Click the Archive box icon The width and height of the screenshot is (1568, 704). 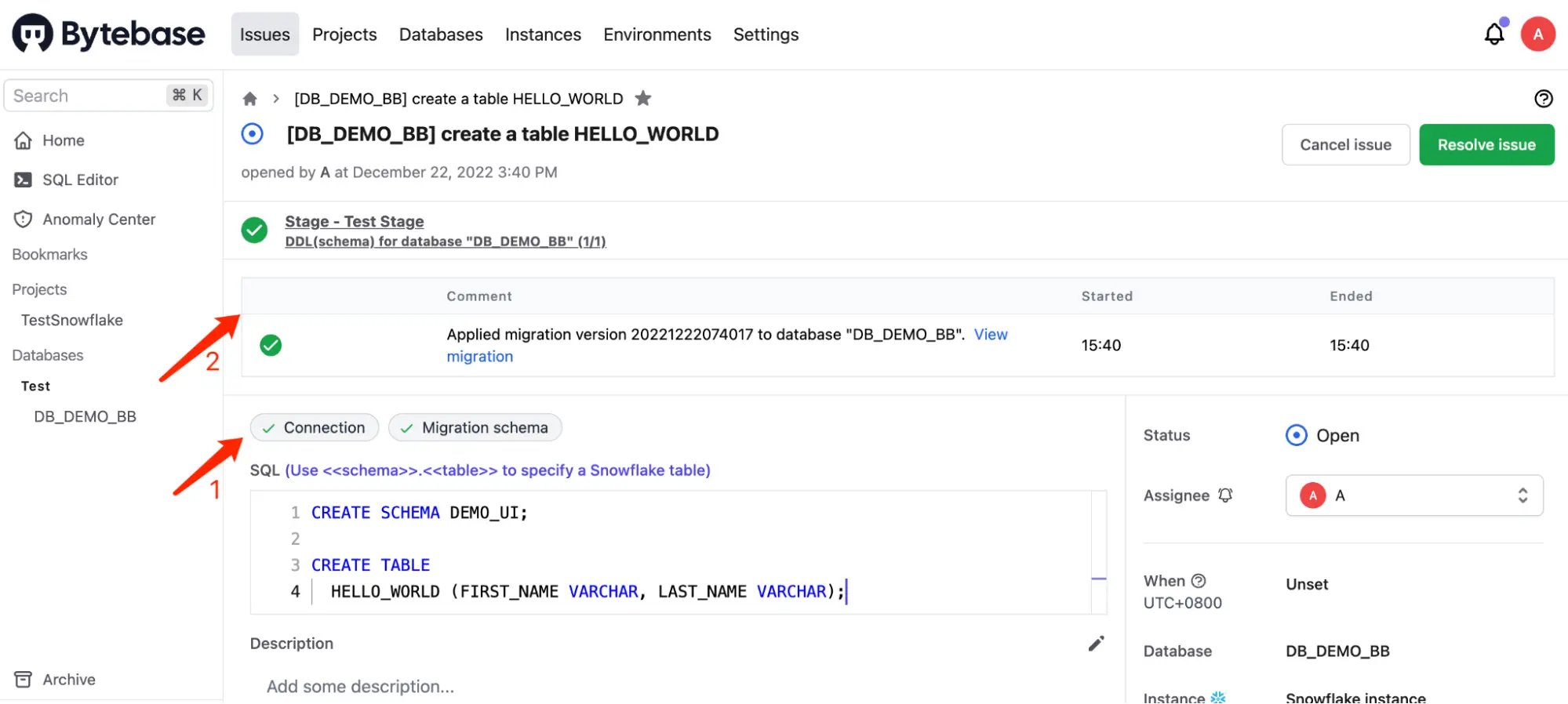tap(24, 680)
